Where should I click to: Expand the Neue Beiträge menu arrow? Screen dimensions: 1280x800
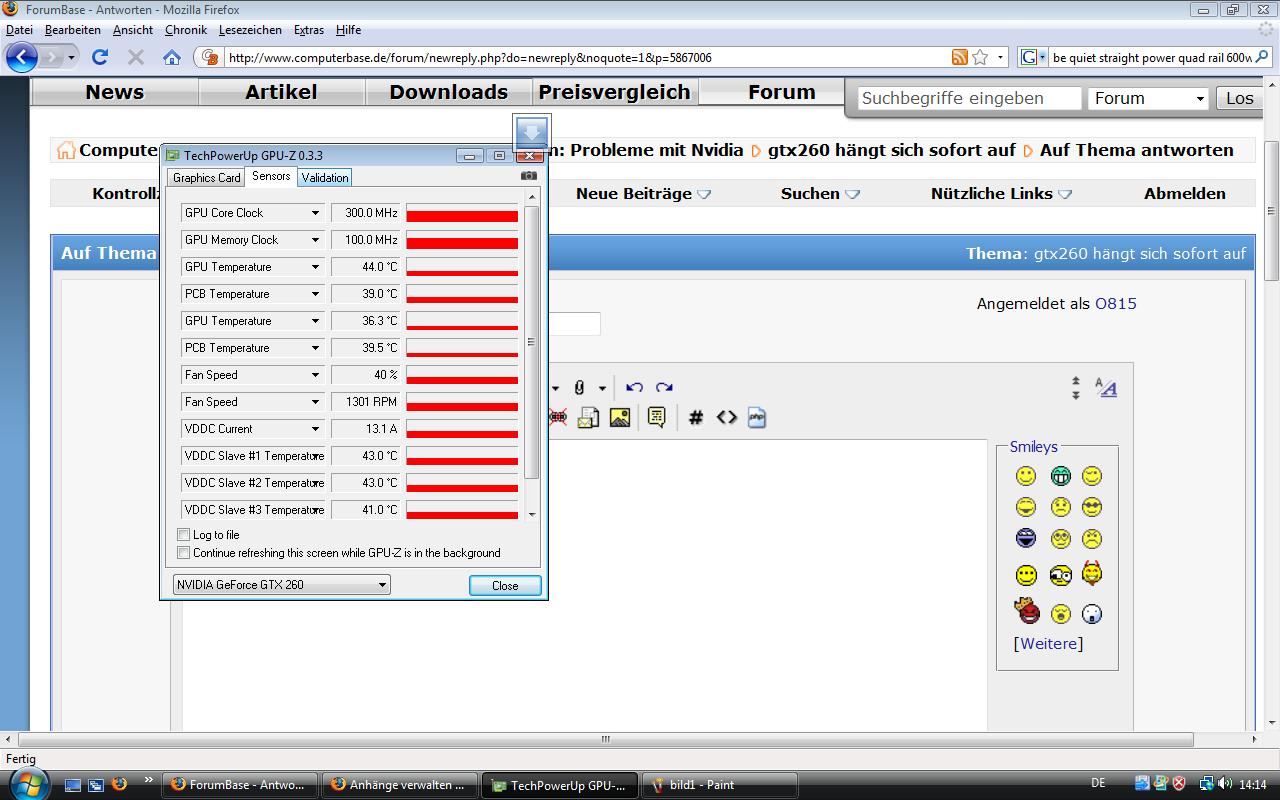tap(704, 194)
